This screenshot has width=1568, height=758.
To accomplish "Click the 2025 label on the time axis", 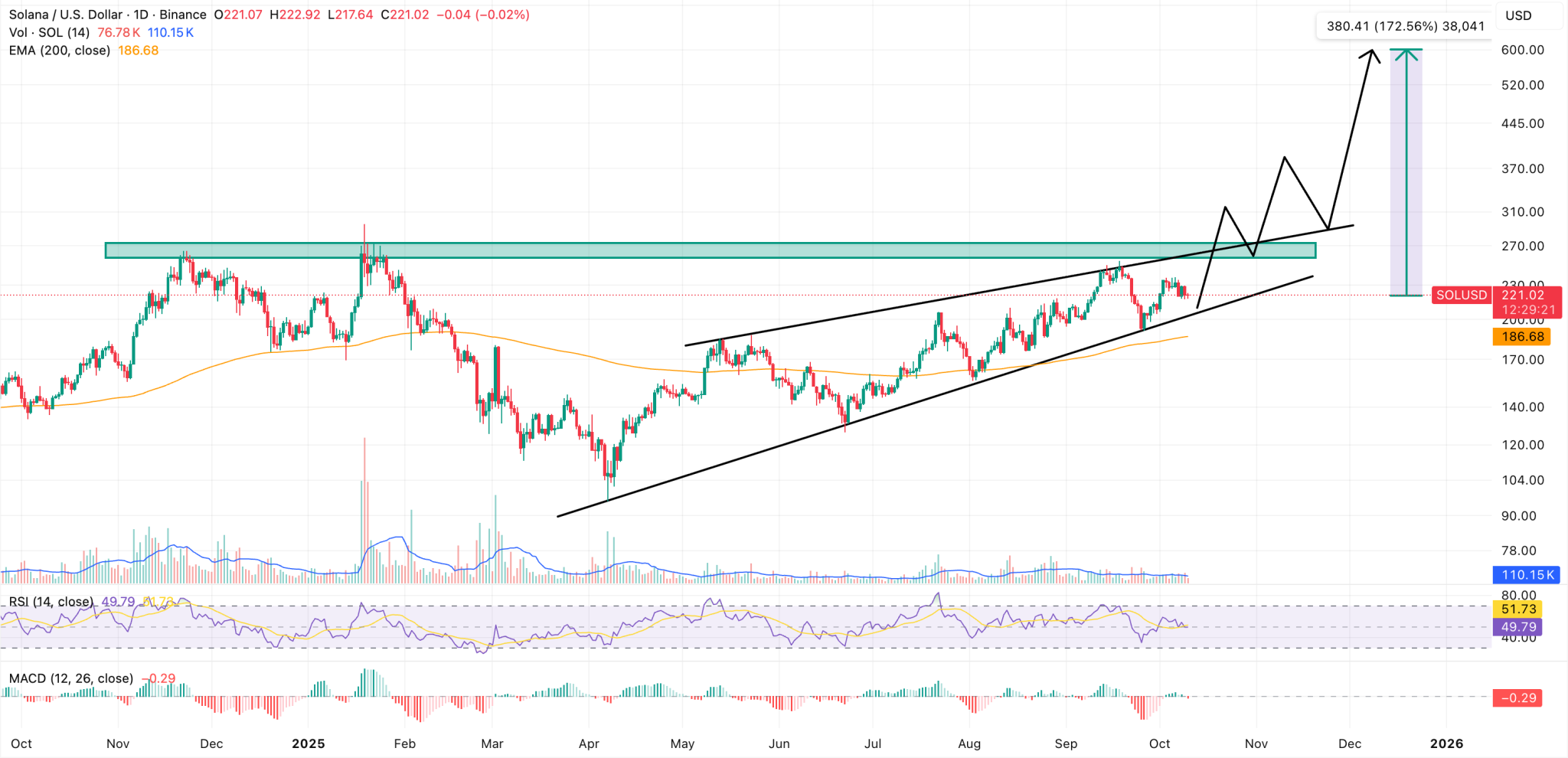I will 309,743.
